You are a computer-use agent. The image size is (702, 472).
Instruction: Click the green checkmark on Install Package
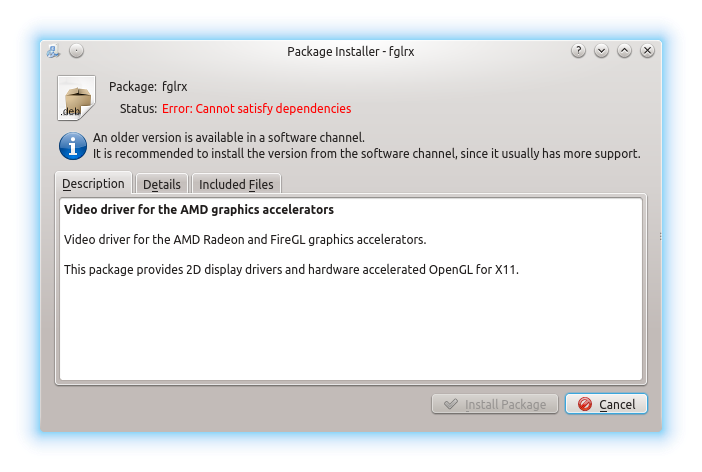(x=451, y=404)
